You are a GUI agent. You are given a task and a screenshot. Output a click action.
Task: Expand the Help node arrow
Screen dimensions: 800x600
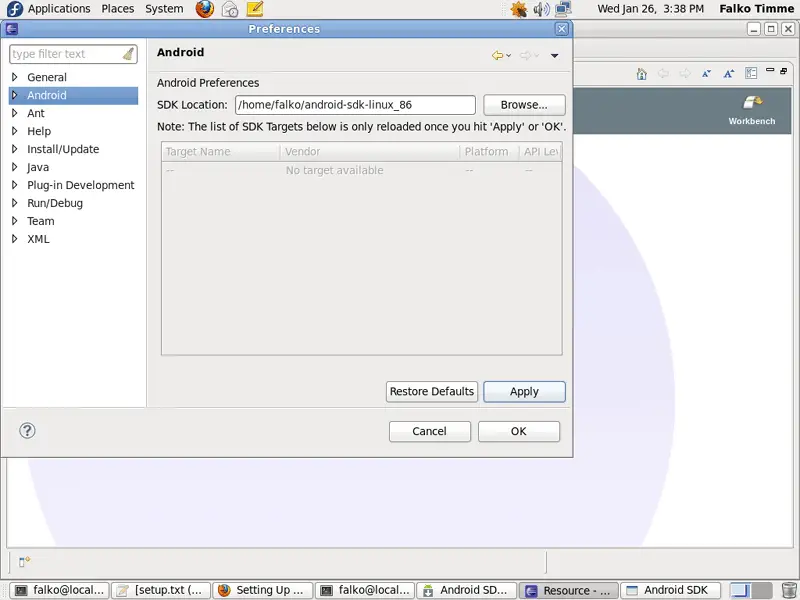[x=15, y=131]
